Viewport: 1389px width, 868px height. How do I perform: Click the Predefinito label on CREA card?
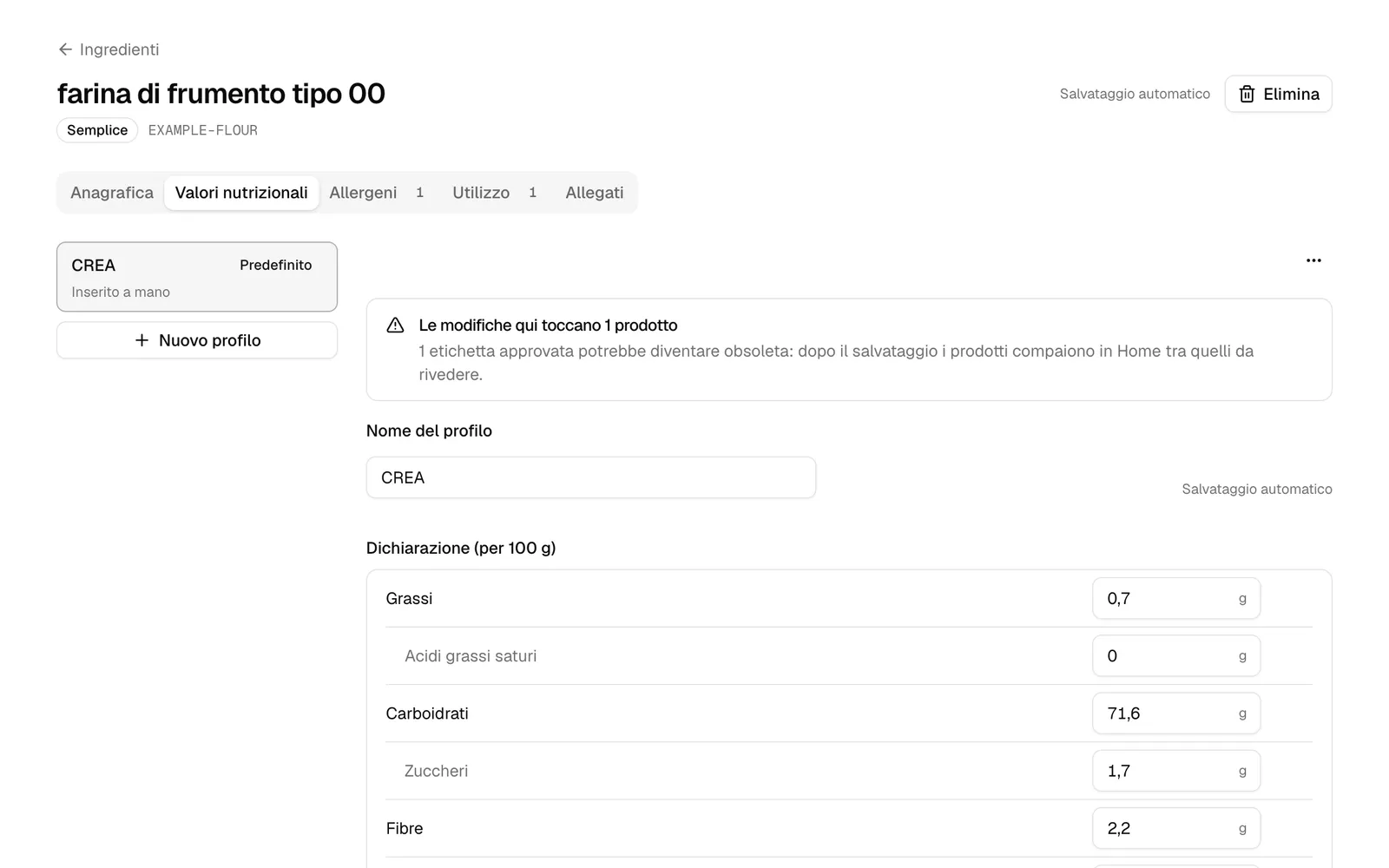click(x=276, y=265)
